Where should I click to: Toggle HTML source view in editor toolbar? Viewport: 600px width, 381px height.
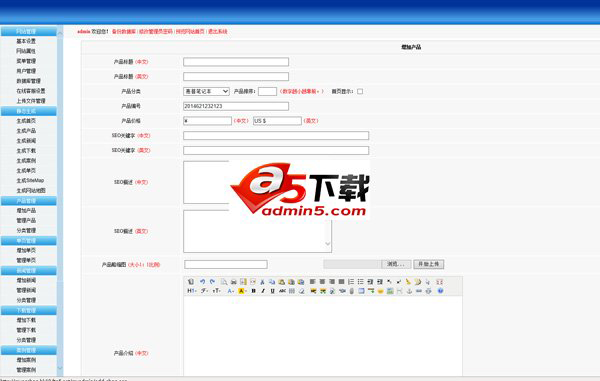(191, 282)
